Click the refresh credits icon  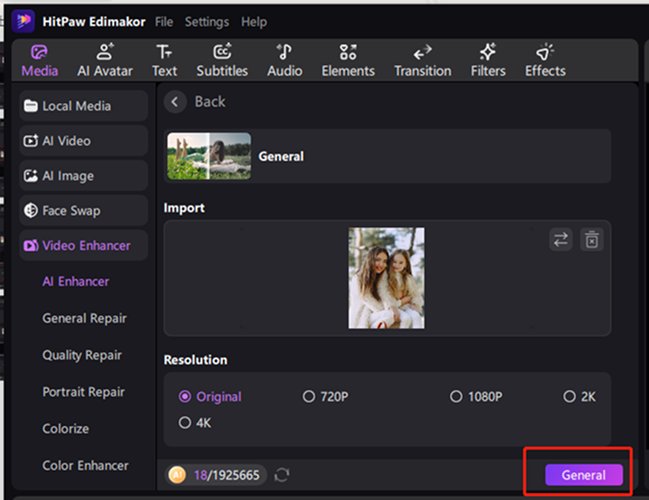[x=281, y=475]
